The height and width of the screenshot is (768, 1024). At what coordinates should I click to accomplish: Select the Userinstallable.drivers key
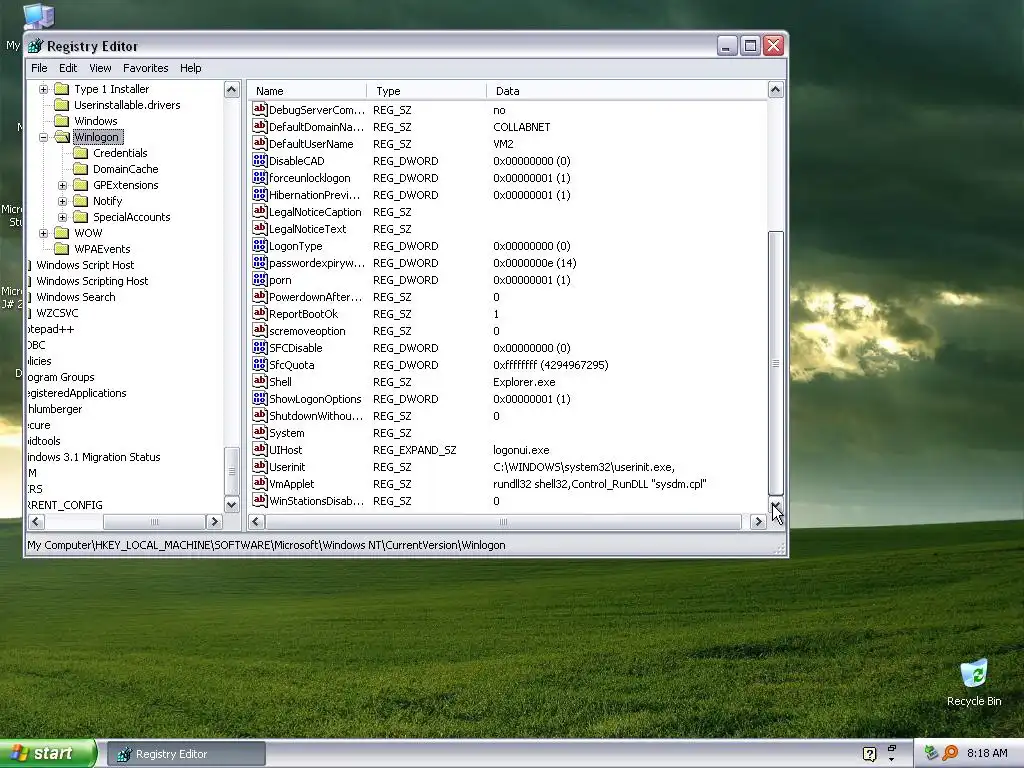pos(127,105)
